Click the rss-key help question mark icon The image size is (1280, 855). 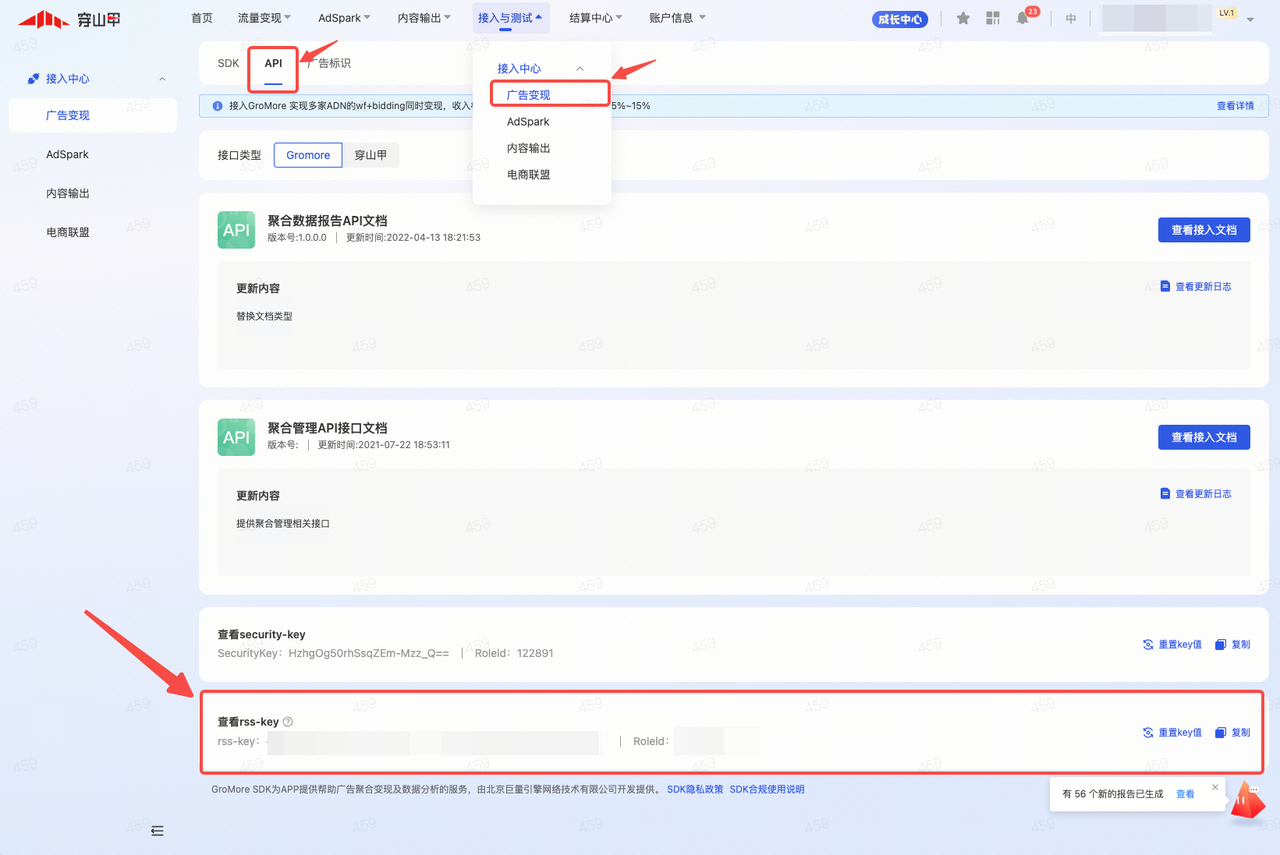(288, 722)
